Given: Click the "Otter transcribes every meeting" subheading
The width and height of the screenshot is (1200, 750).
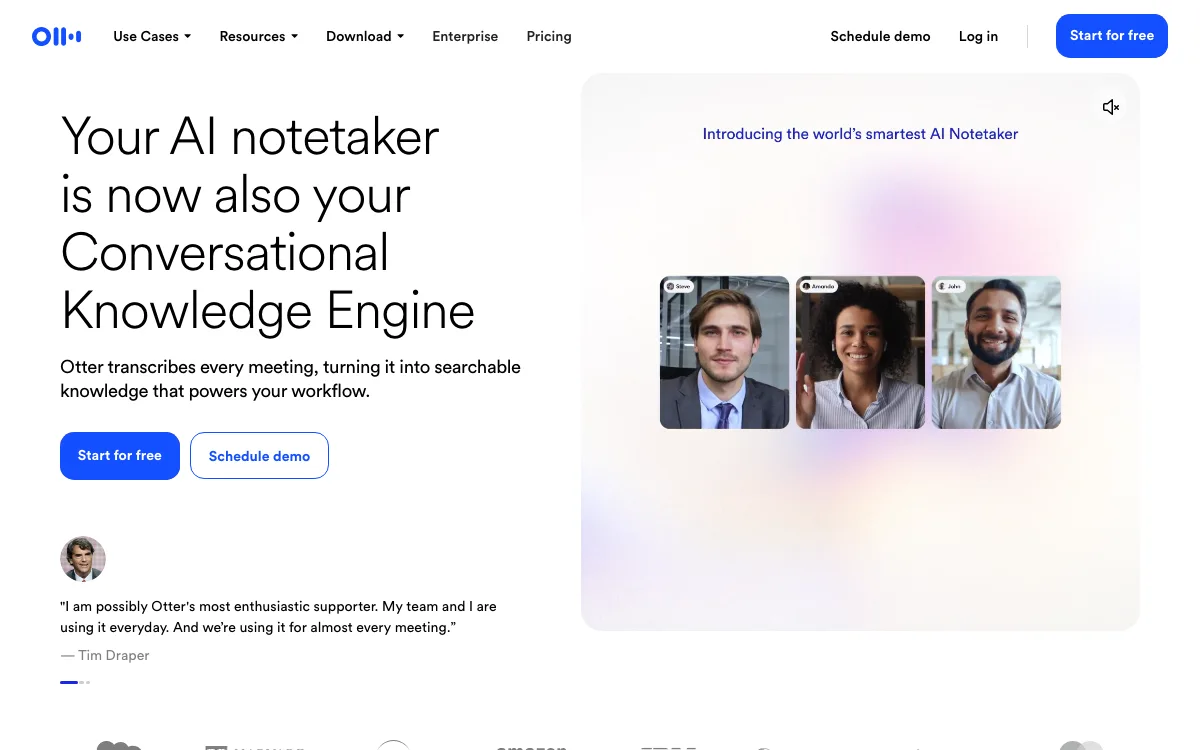Looking at the screenshot, I should [290, 379].
